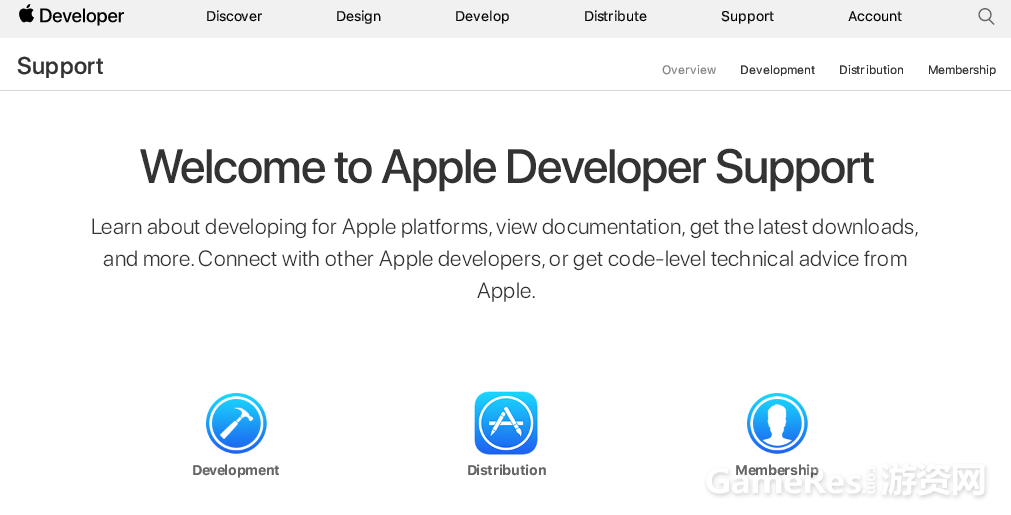Click the Distribution label under App Store icon

coord(507,470)
